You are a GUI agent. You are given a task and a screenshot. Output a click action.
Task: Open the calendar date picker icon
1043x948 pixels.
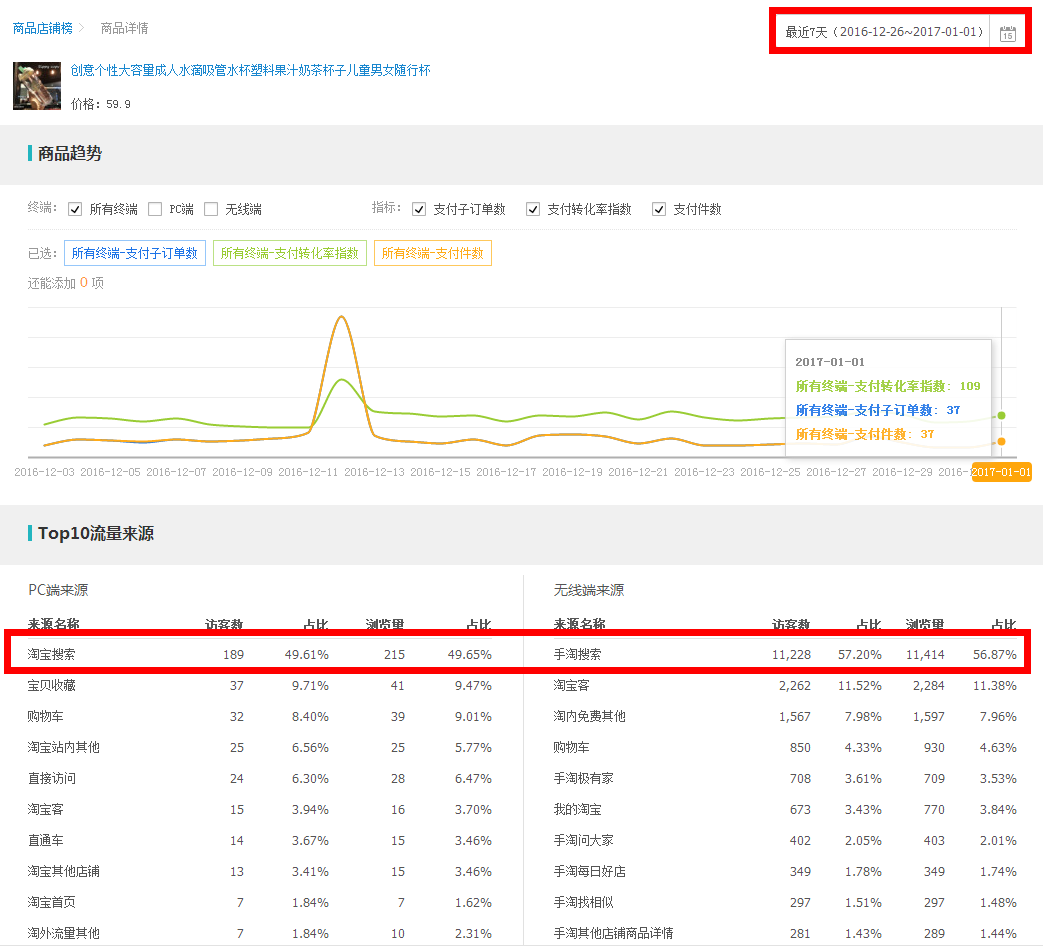click(1007, 33)
